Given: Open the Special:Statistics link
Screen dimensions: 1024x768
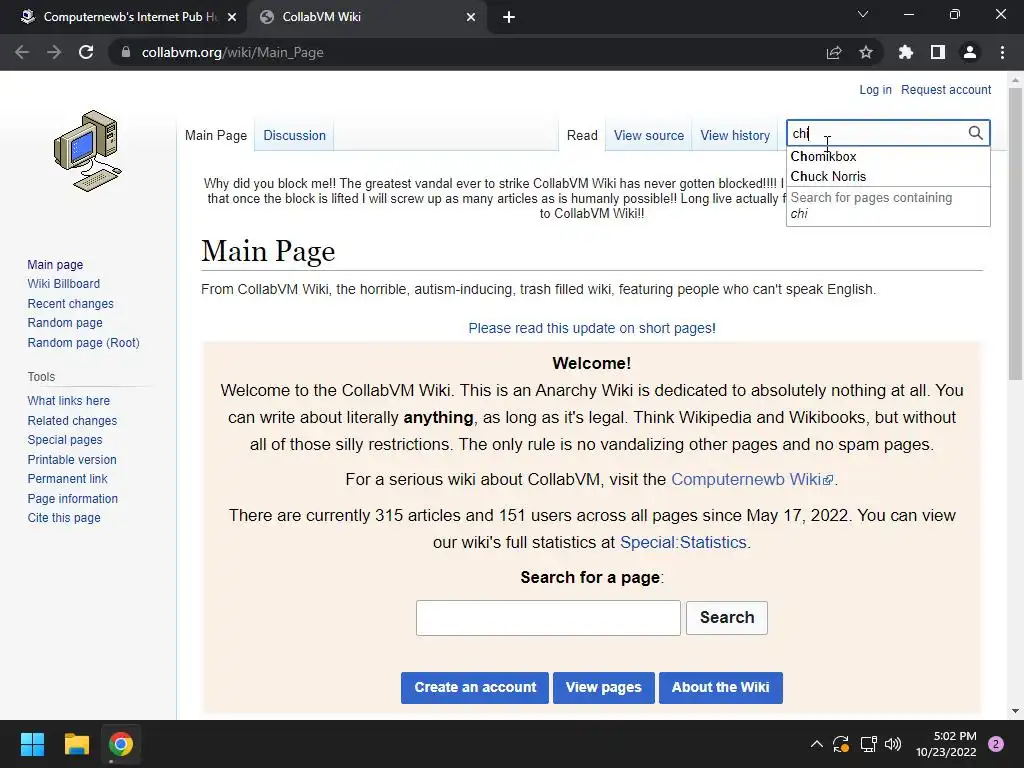Looking at the screenshot, I should 682,542.
